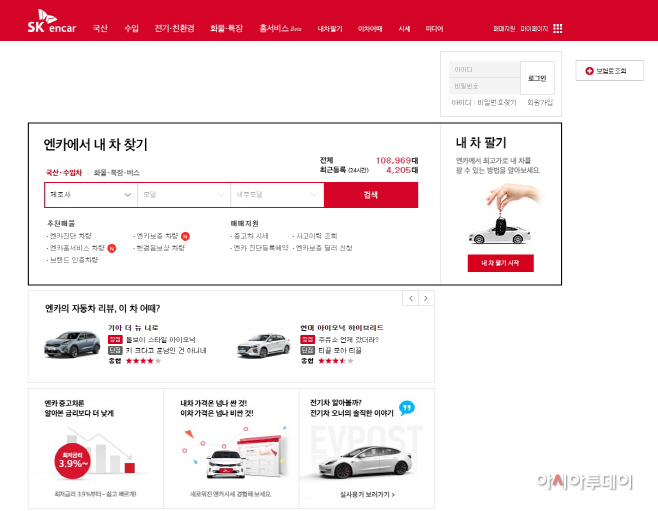Click the speech bubble quote icon on EV banner
The height and width of the screenshot is (511, 658).
pyautogui.click(x=407, y=408)
